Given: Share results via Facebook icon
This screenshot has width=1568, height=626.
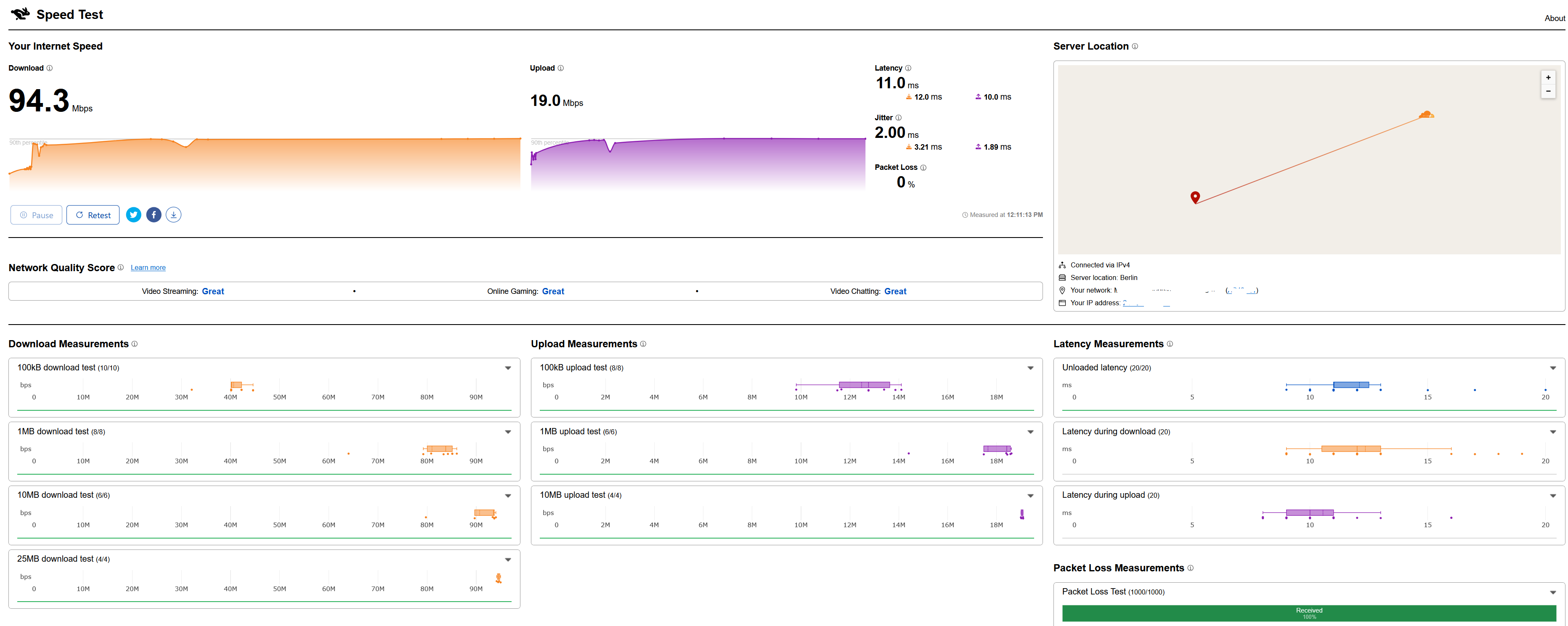Looking at the screenshot, I should (x=154, y=215).
